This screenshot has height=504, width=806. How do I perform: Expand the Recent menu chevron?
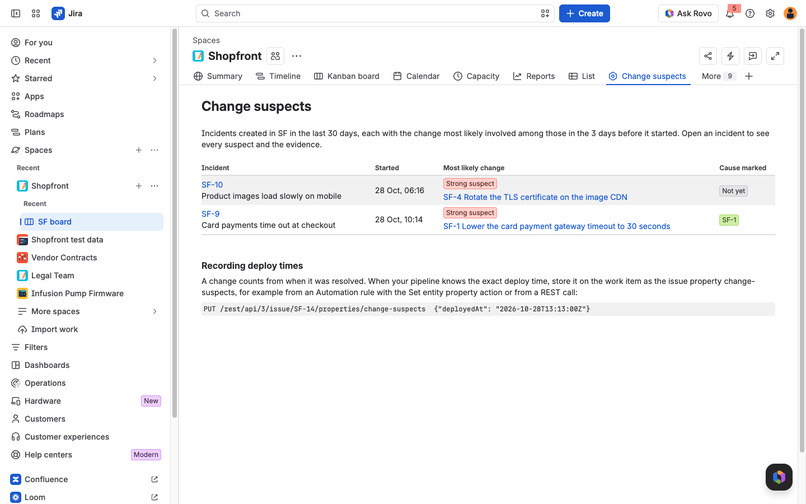point(154,61)
